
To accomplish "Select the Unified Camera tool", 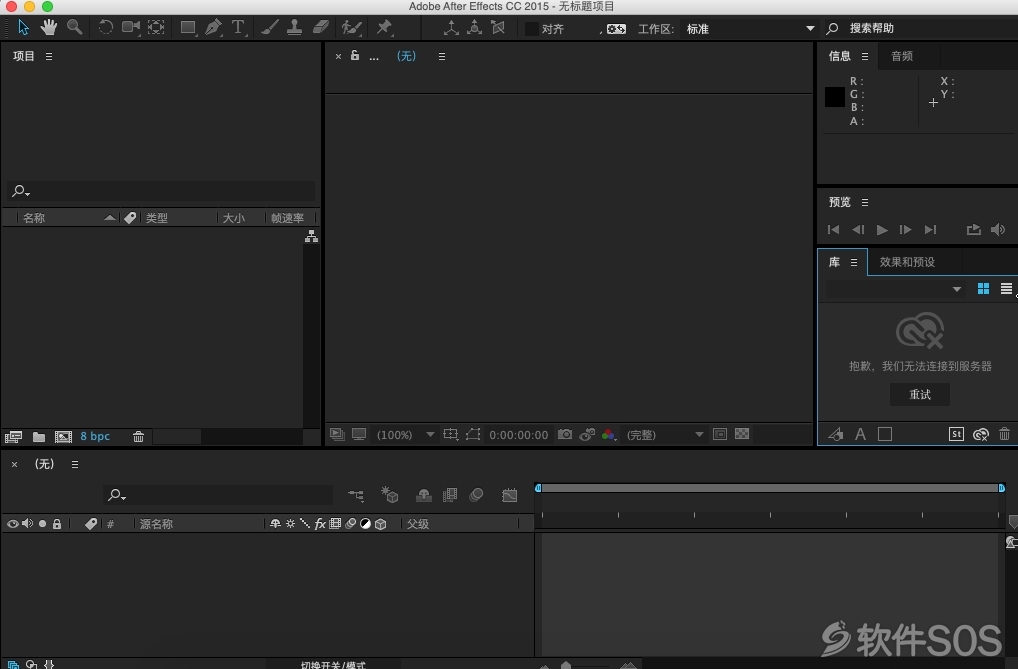I will 131,27.
